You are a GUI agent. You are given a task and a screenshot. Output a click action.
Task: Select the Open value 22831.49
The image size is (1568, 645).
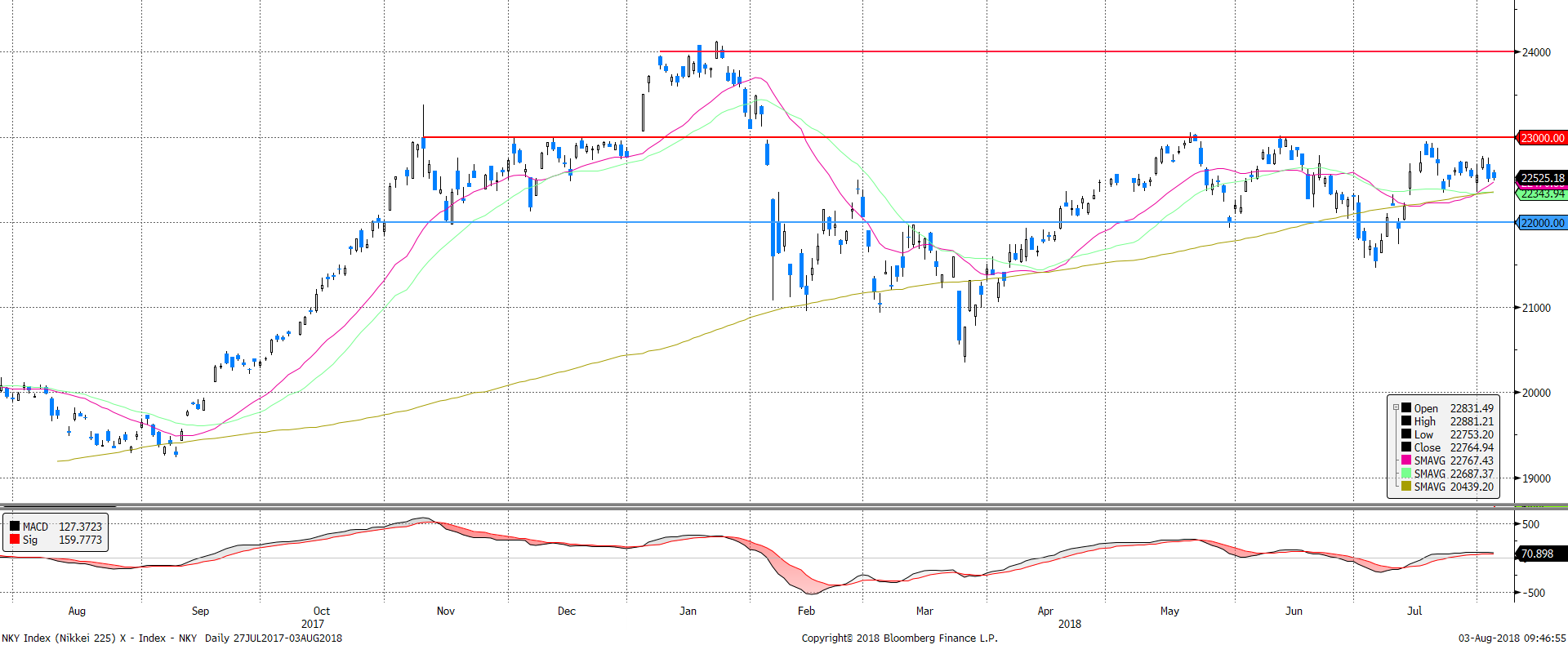[1472, 408]
